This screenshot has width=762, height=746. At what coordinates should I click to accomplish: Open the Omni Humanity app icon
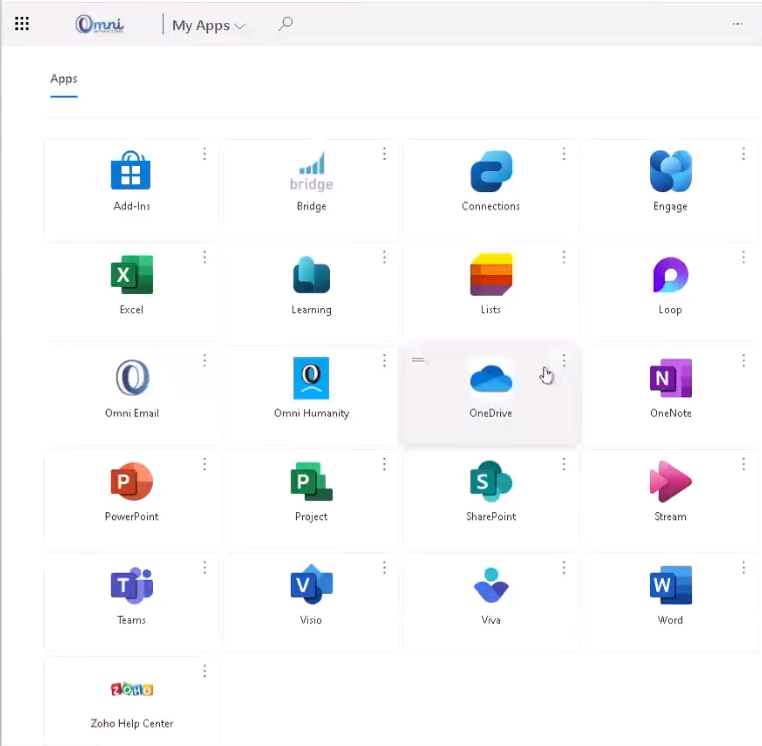click(x=311, y=378)
